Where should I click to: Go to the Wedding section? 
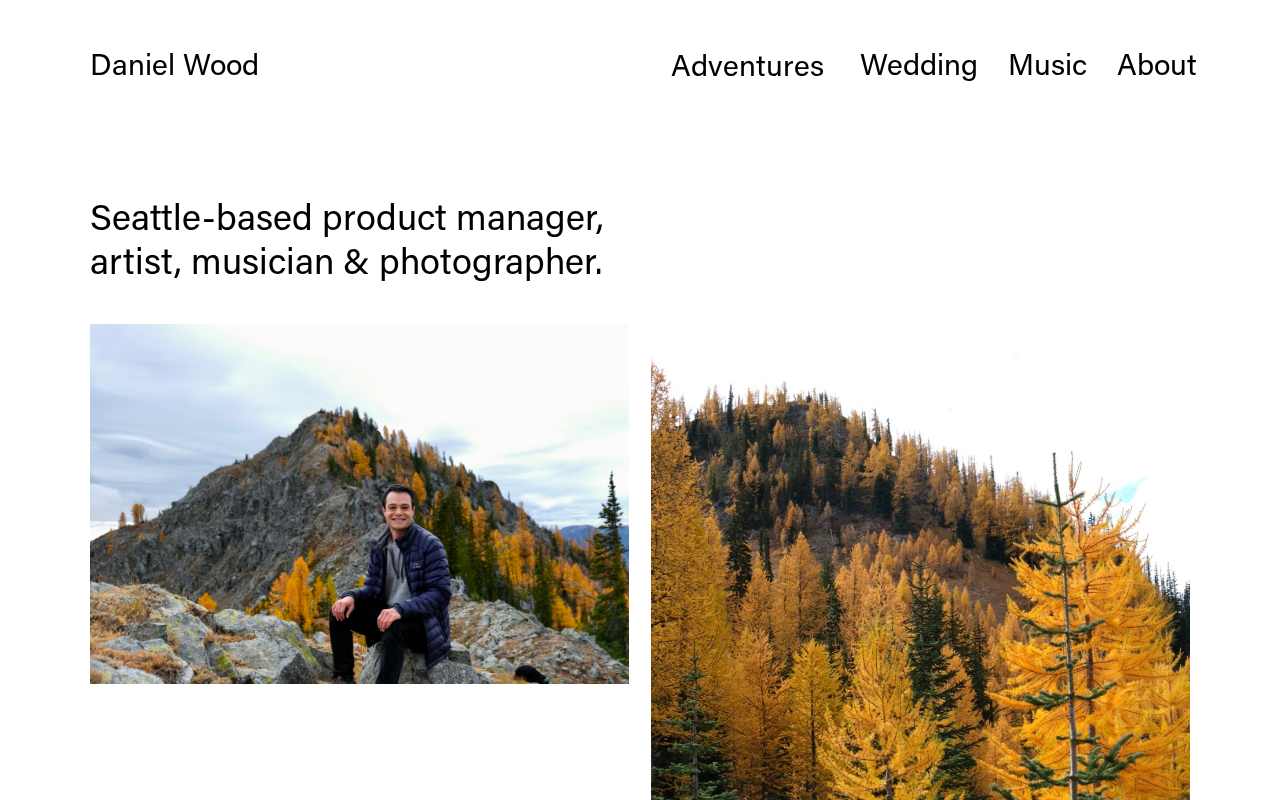pos(918,65)
